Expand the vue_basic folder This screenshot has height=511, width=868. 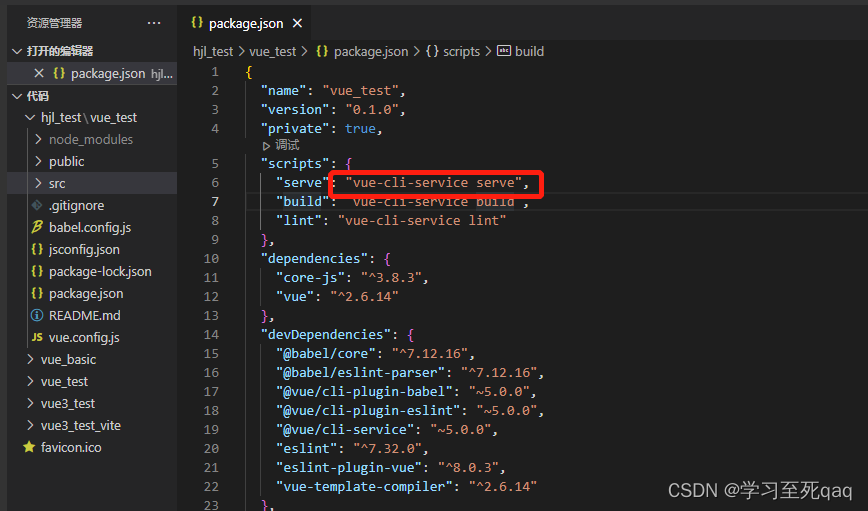[x=30, y=359]
